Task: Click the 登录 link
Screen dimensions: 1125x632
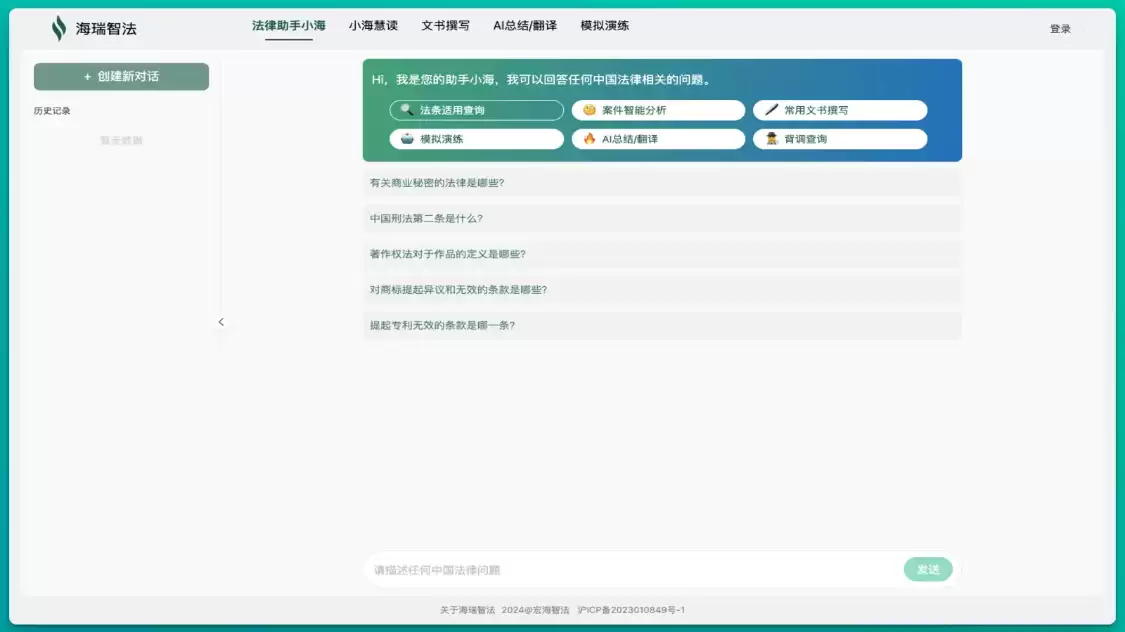Action: [1061, 29]
